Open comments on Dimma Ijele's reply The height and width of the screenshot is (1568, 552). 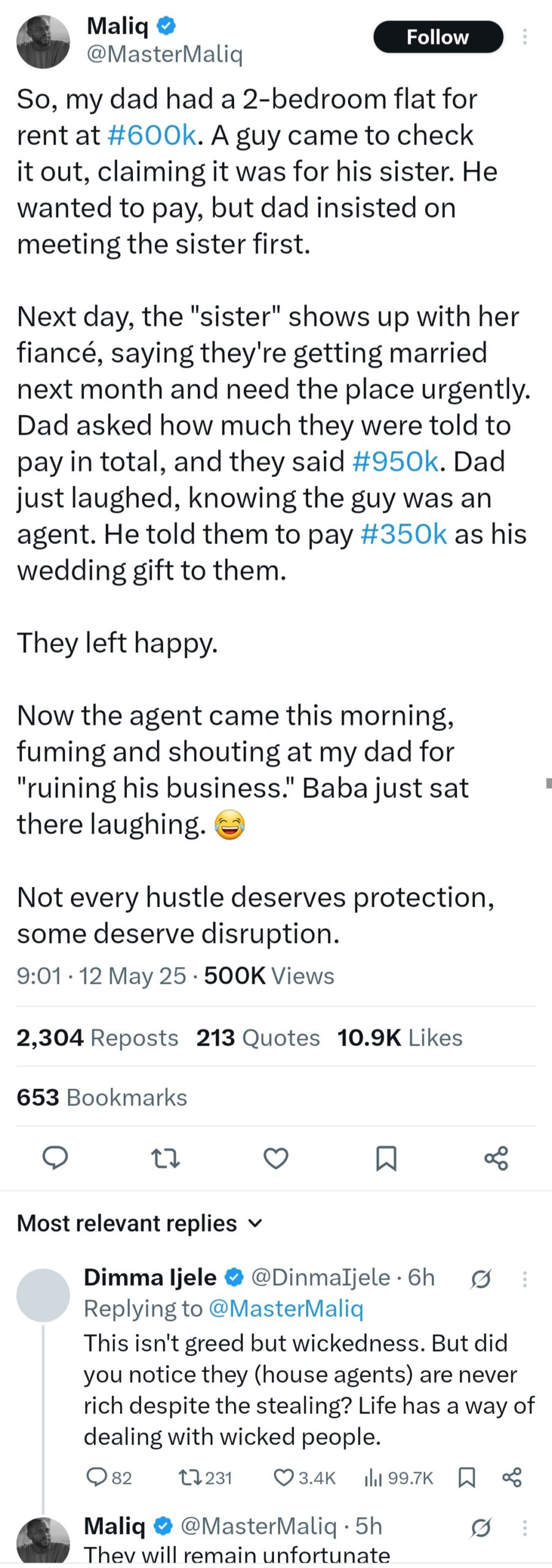(x=109, y=1478)
